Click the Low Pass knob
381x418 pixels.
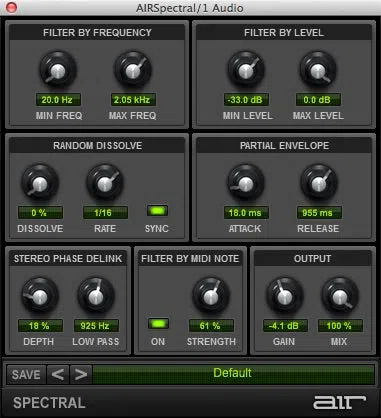point(96,296)
